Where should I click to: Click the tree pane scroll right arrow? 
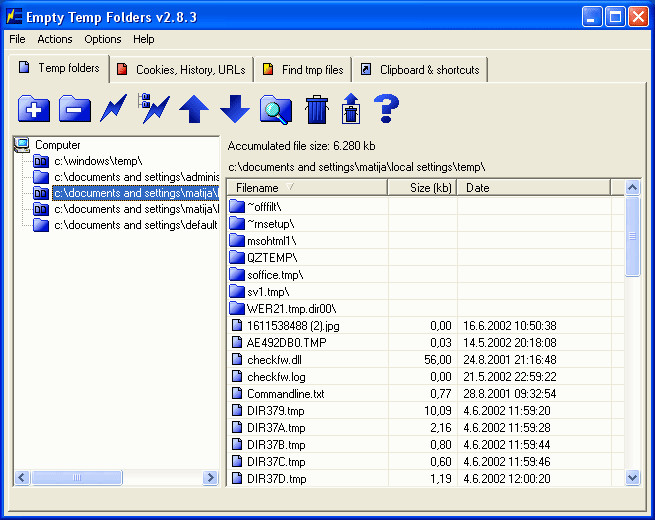tap(211, 477)
